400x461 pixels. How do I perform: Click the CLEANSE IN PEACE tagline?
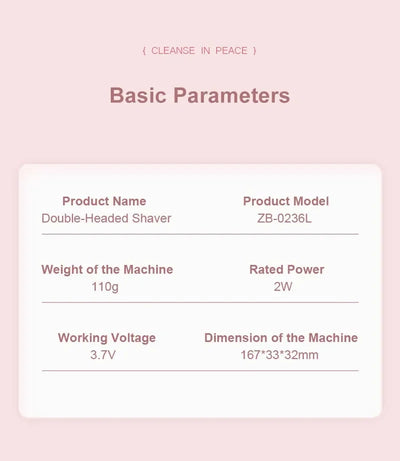click(199, 51)
